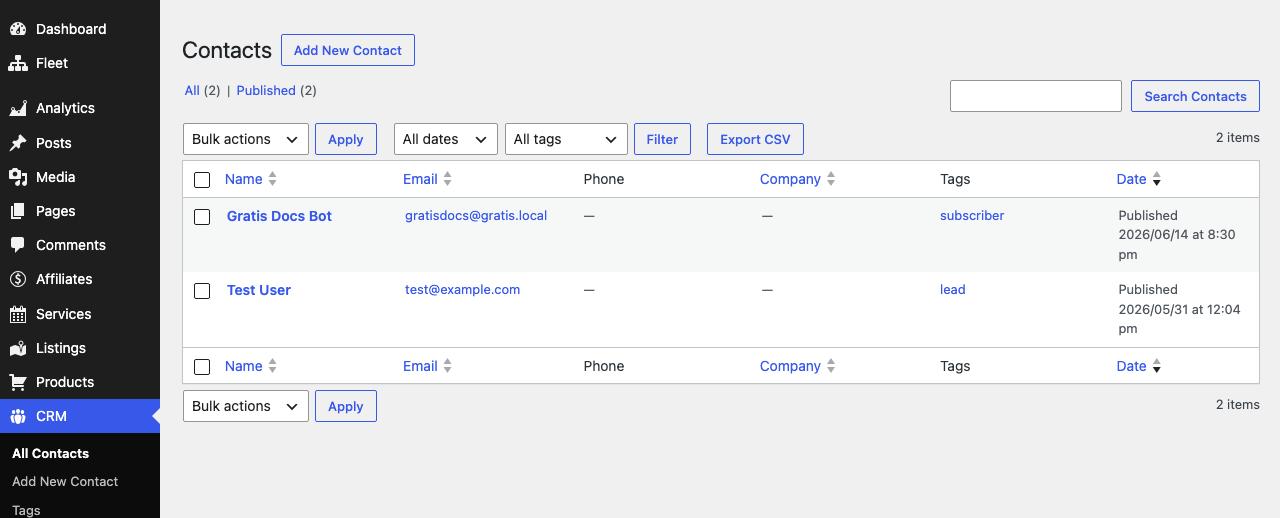The image size is (1280, 518).
Task: Click the Add New Contact button
Action: click(348, 50)
